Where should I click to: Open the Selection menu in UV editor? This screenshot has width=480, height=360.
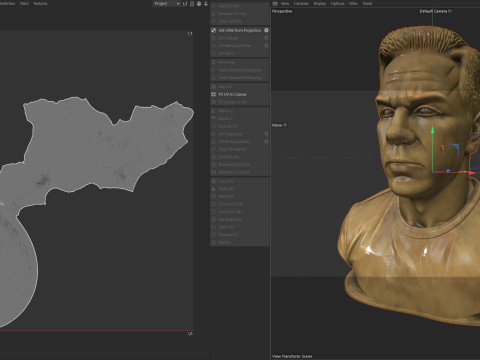(x=7, y=4)
